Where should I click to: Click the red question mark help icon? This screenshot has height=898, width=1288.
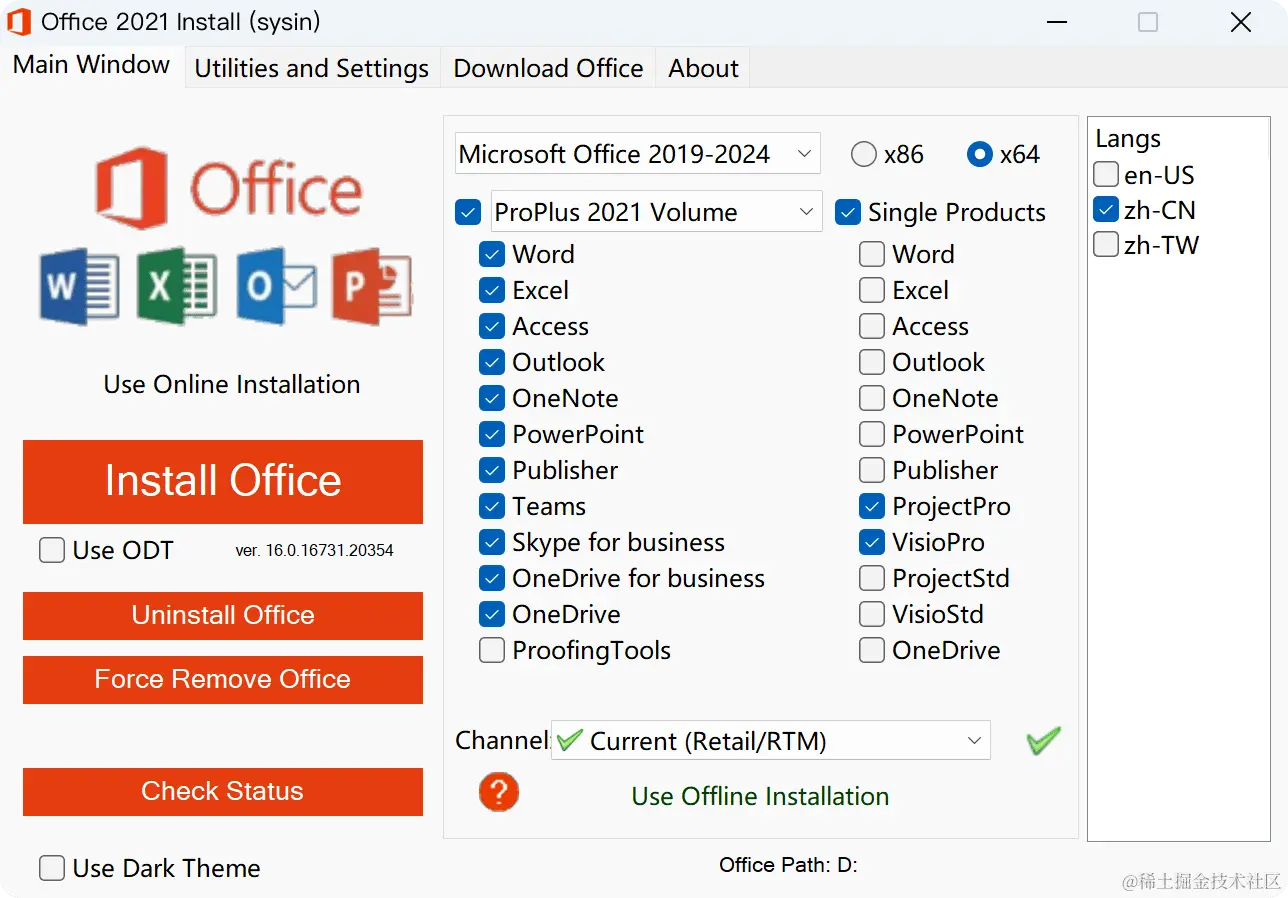tap(499, 791)
